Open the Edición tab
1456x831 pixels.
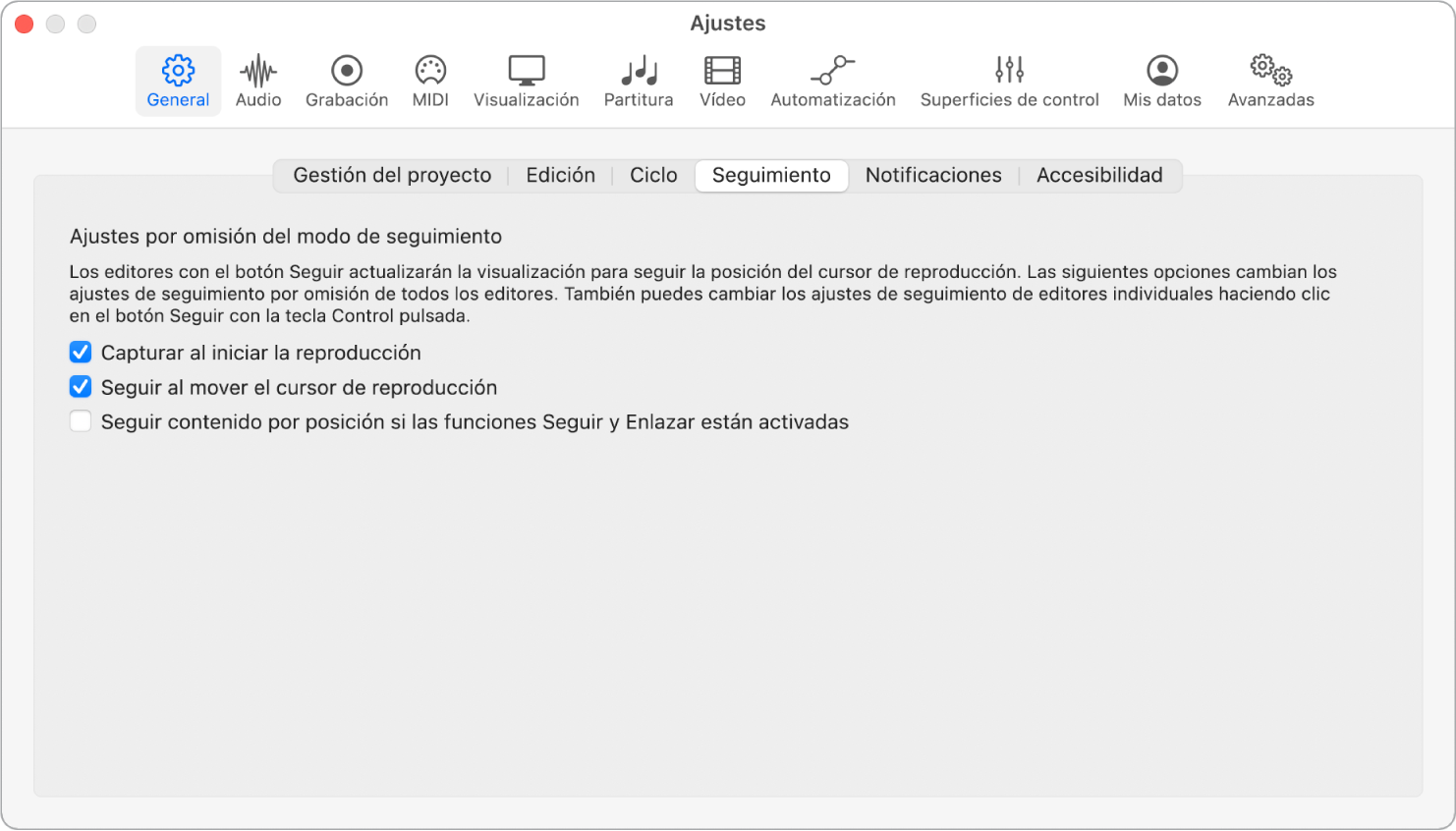(x=560, y=175)
